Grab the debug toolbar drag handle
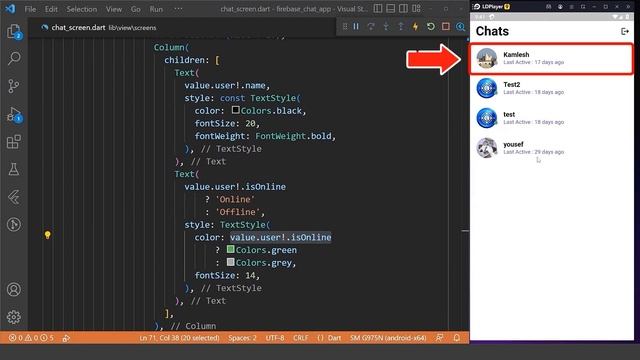640x360 pixels. [x=345, y=27]
